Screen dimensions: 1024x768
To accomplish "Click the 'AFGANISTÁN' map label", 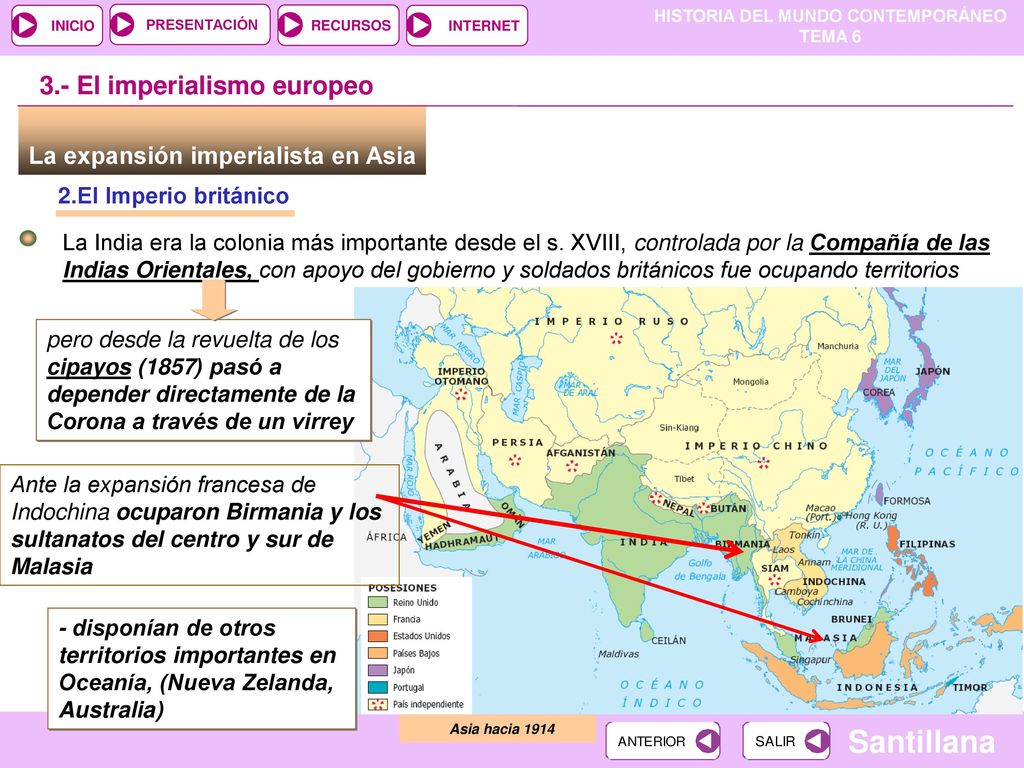I will tap(581, 453).
